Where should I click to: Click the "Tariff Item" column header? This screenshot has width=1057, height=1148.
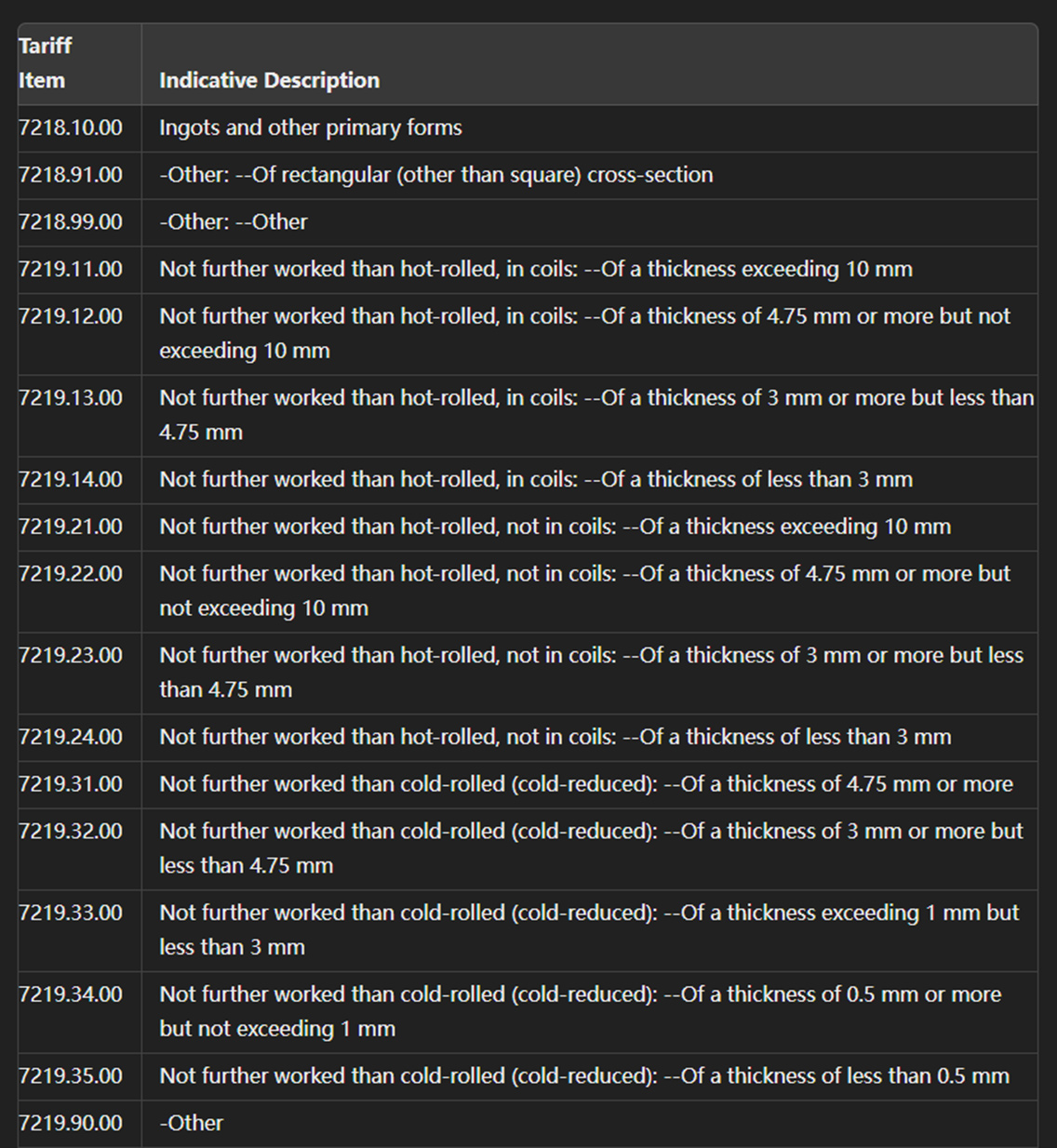point(46,63)
